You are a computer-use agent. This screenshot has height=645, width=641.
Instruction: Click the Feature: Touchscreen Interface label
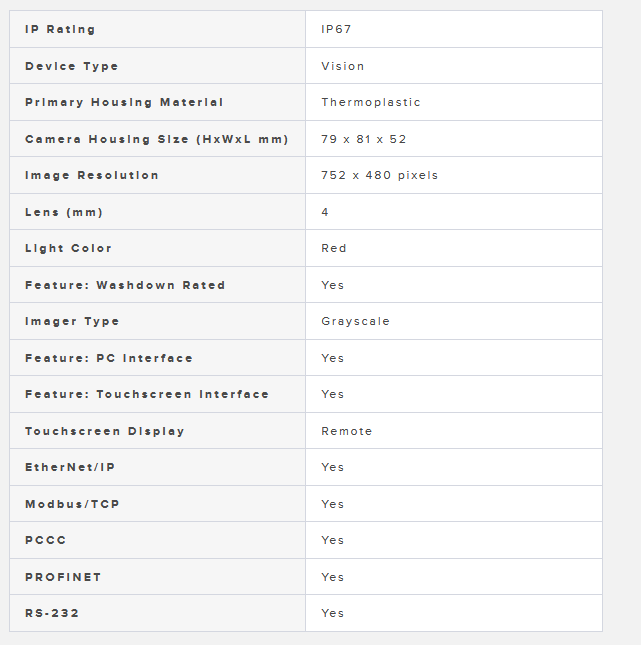(x=147, y=394)
